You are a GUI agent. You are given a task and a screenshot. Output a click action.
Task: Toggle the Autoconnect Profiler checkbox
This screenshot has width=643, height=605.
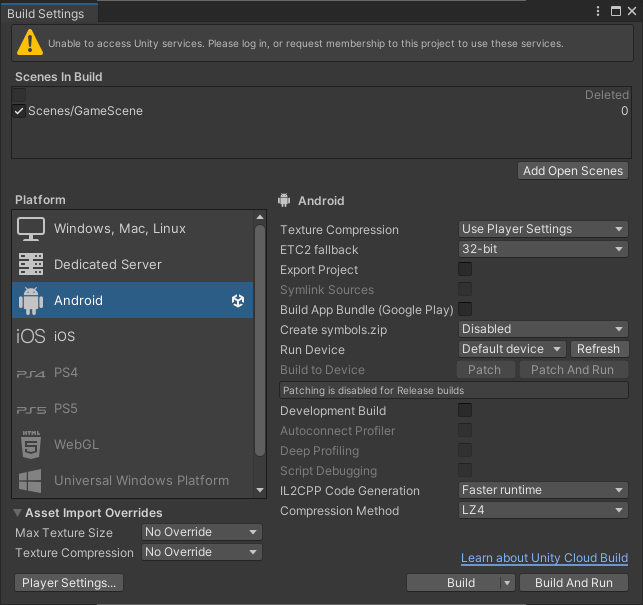click(465, 430)
